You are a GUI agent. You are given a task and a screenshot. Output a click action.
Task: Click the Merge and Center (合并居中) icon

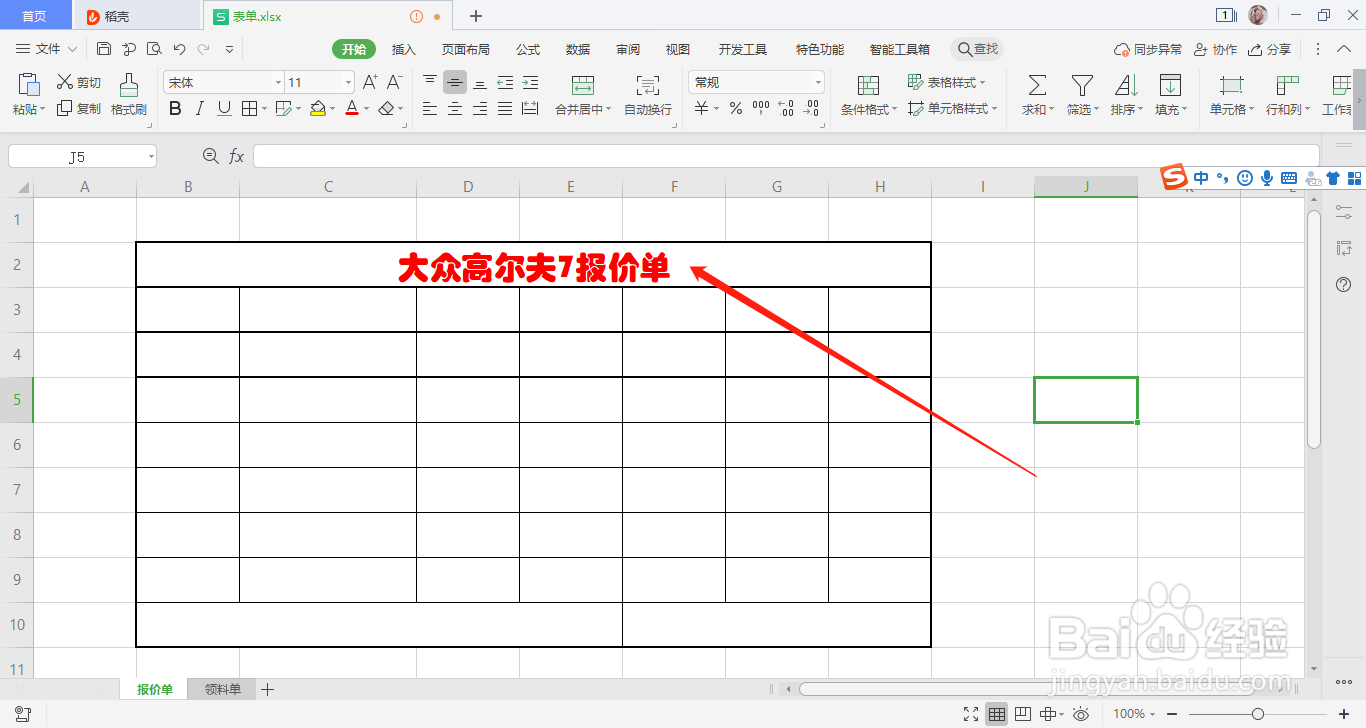point(583,85)
